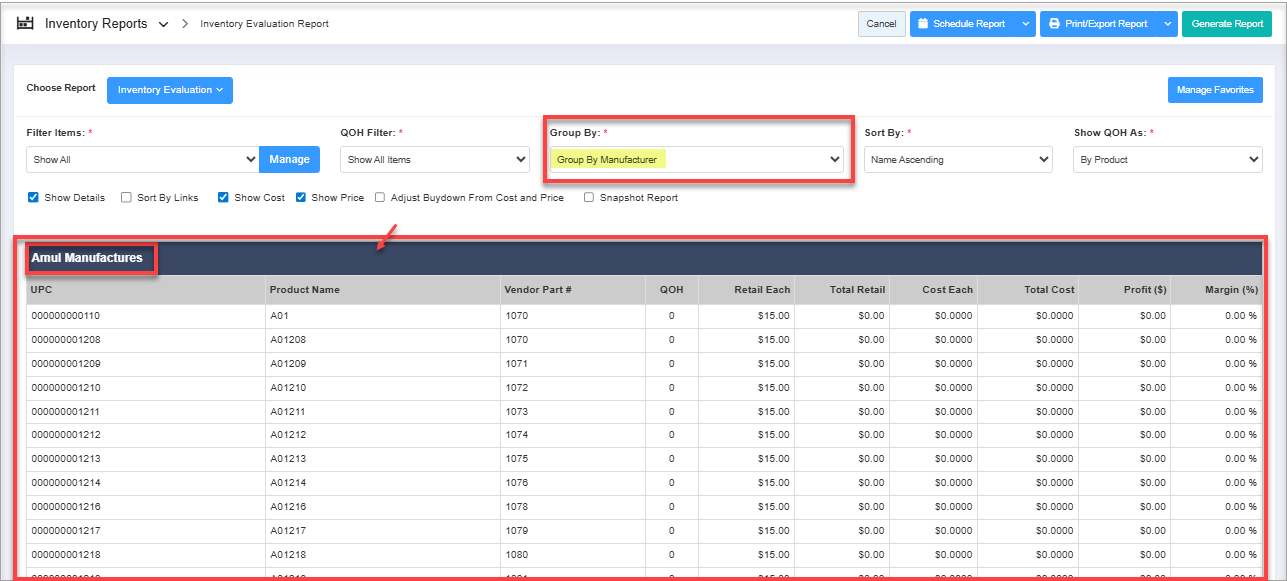
Task: Open the Sort By Name Ascending dropdown
Action: point(958,159)
